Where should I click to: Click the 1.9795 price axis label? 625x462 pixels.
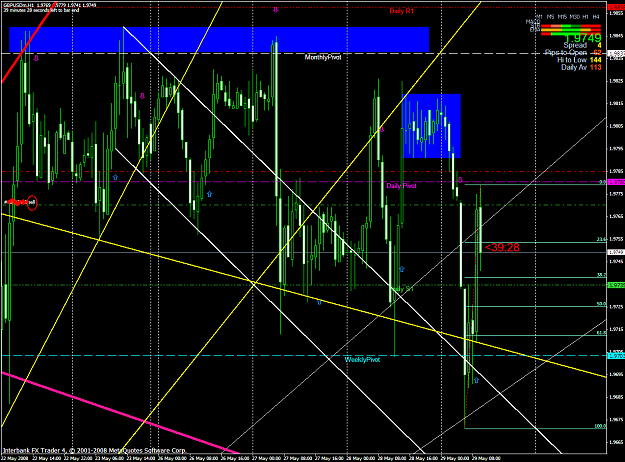click(x=616, y=149)
